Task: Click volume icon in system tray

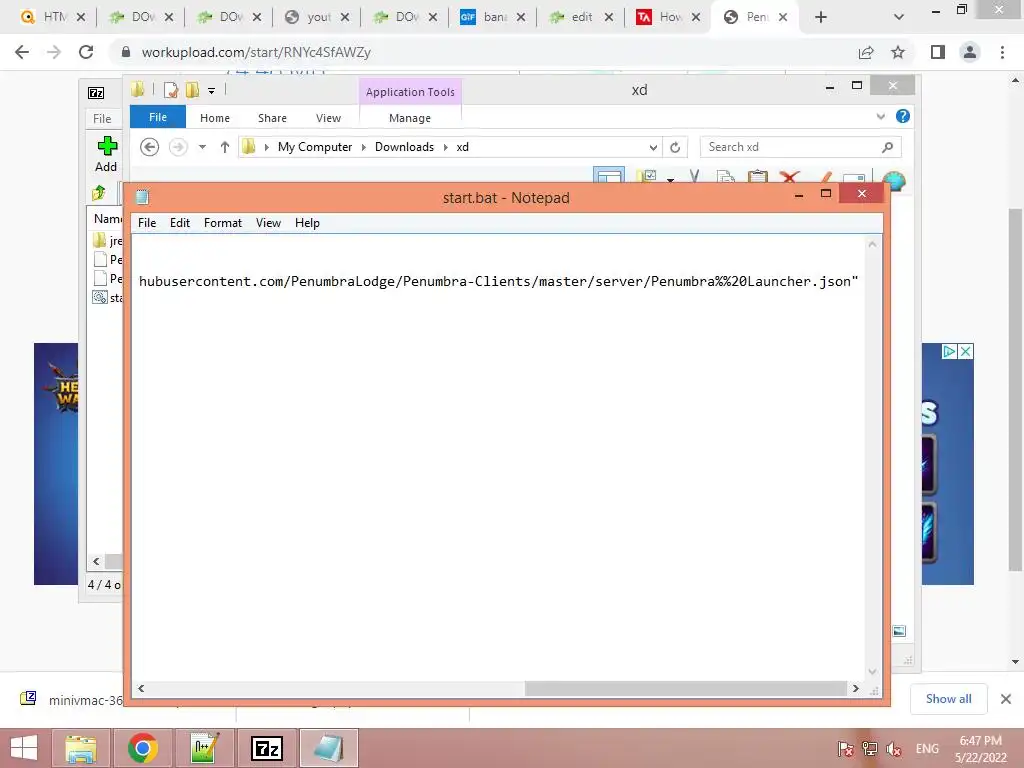Action: click(x=894, y=749)
